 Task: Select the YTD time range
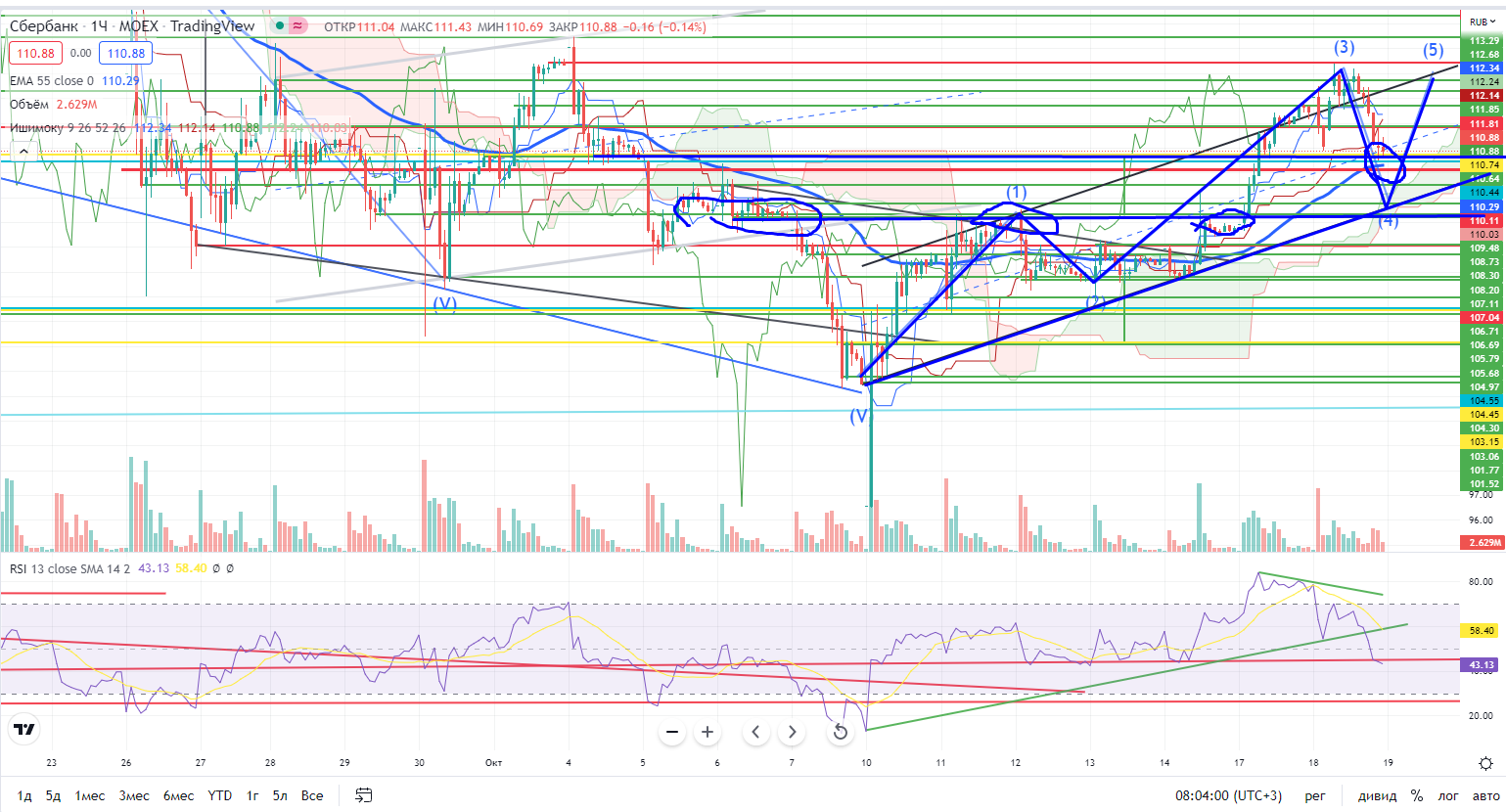pyautogui.click(x=220, y=795)
